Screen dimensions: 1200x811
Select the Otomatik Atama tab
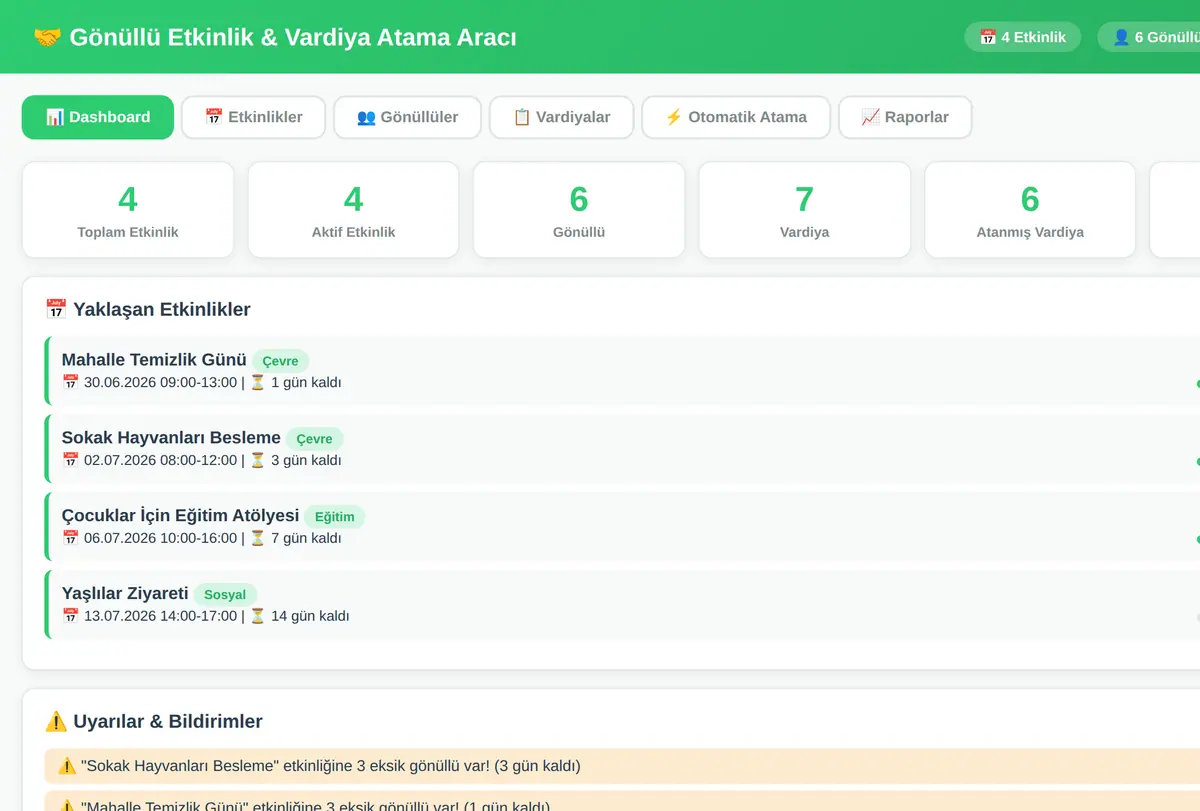coord(736,117)
